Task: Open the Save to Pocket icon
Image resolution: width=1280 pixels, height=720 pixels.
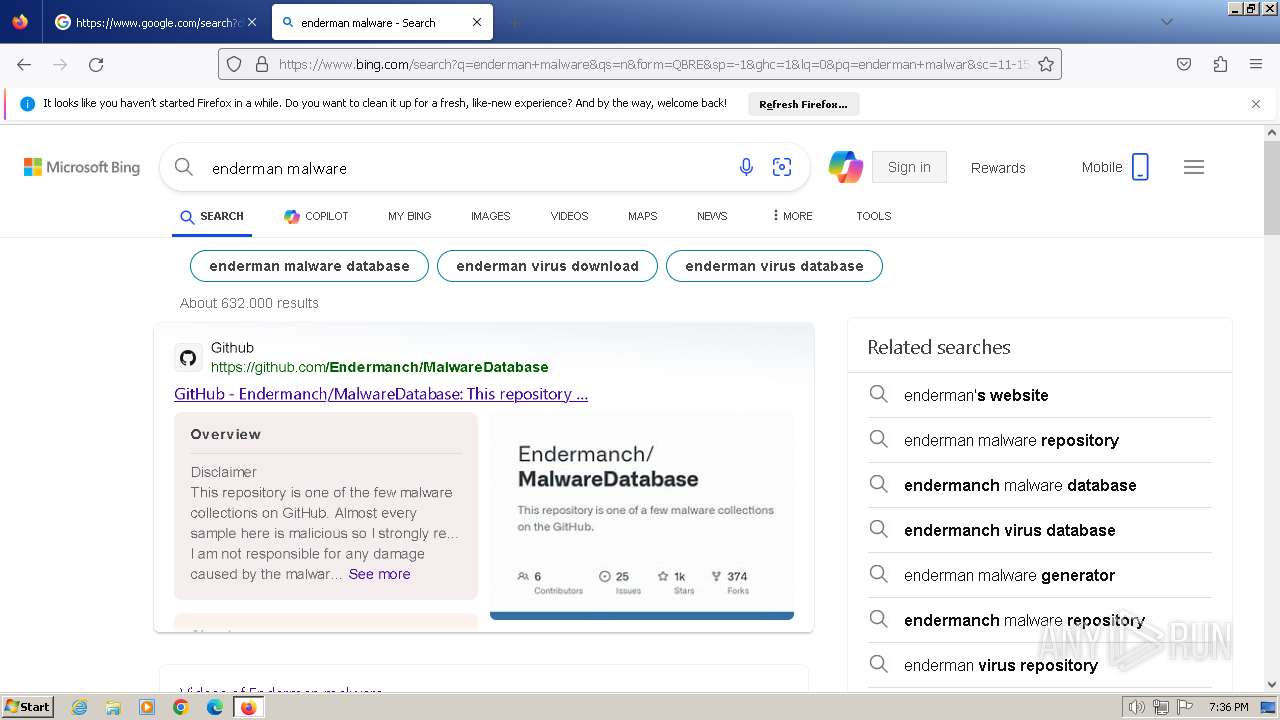Action: click(1184, 64)
